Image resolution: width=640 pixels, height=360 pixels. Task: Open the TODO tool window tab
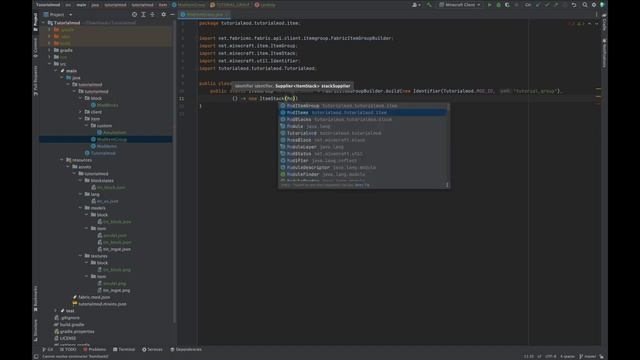[68, 349]
